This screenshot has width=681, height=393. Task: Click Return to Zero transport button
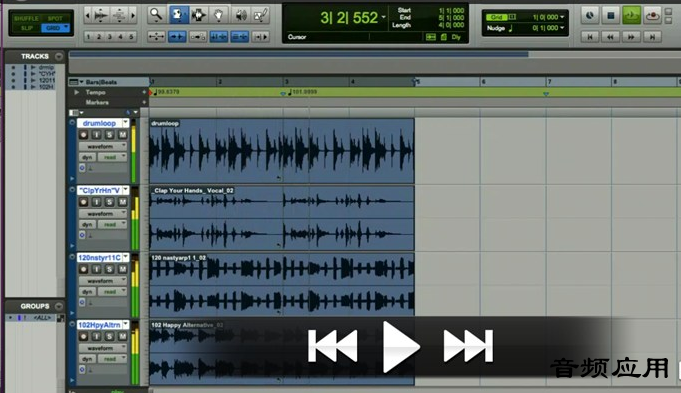click(590, 37)
